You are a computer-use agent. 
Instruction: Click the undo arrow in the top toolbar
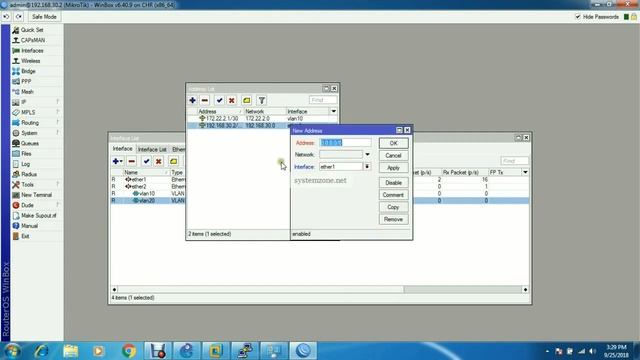[x=6, y=17]
